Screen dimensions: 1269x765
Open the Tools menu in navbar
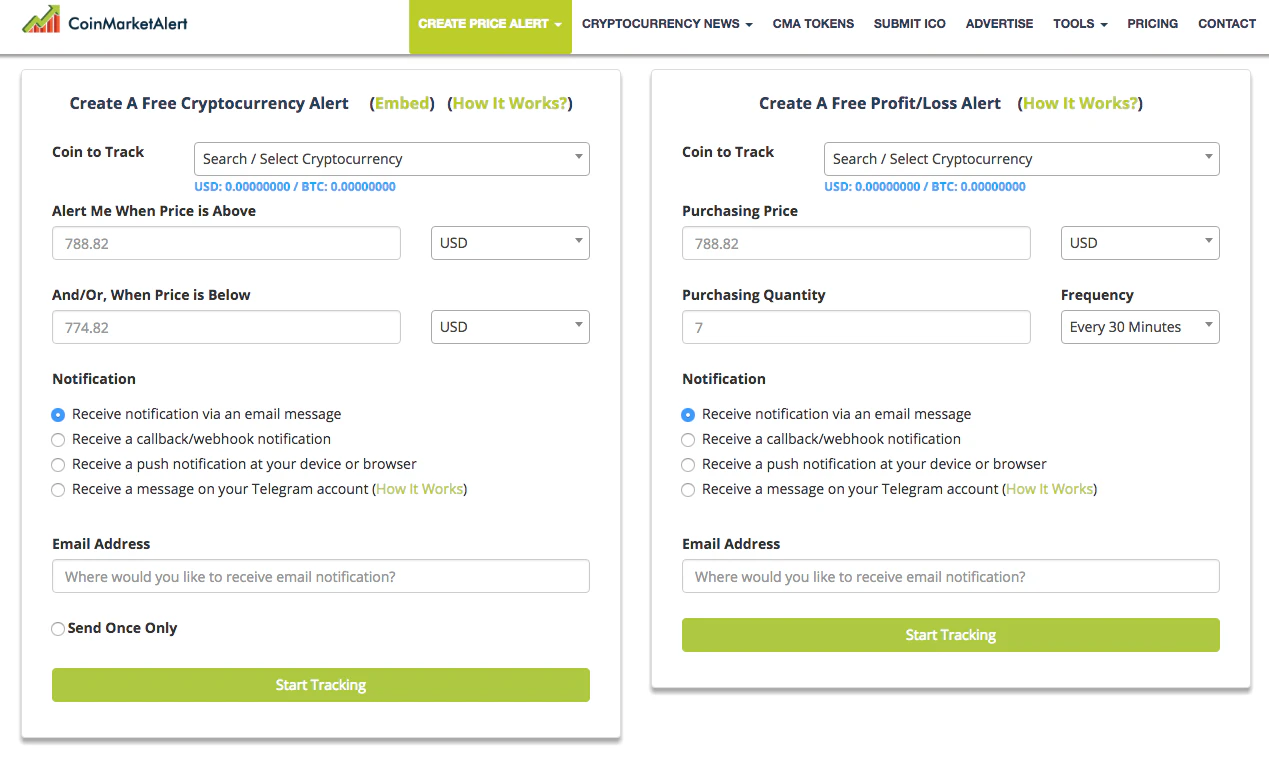point(1080,24)
